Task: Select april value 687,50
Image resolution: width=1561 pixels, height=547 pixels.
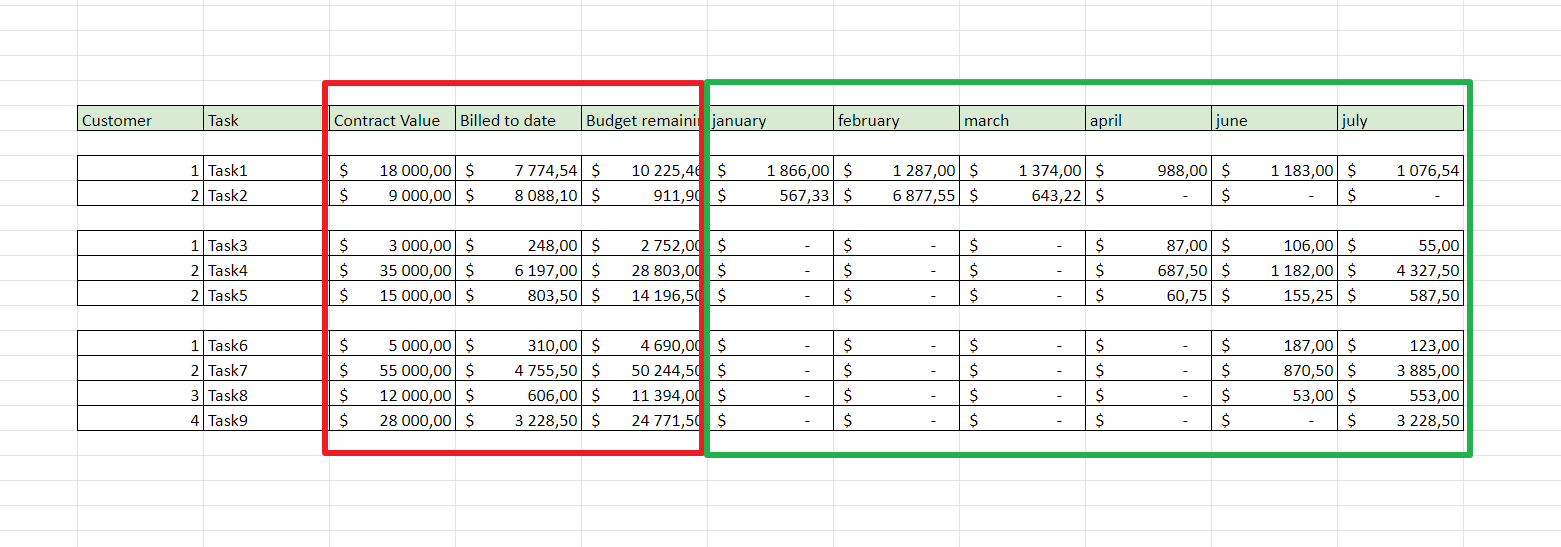Action: (1149, 269)
